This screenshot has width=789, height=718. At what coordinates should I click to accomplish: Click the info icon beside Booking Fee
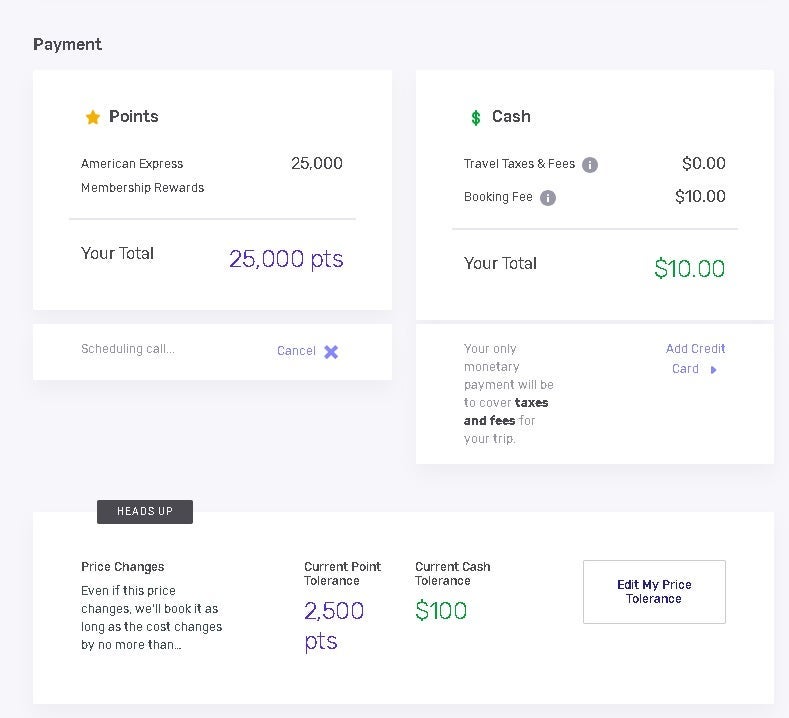[548, 198]
